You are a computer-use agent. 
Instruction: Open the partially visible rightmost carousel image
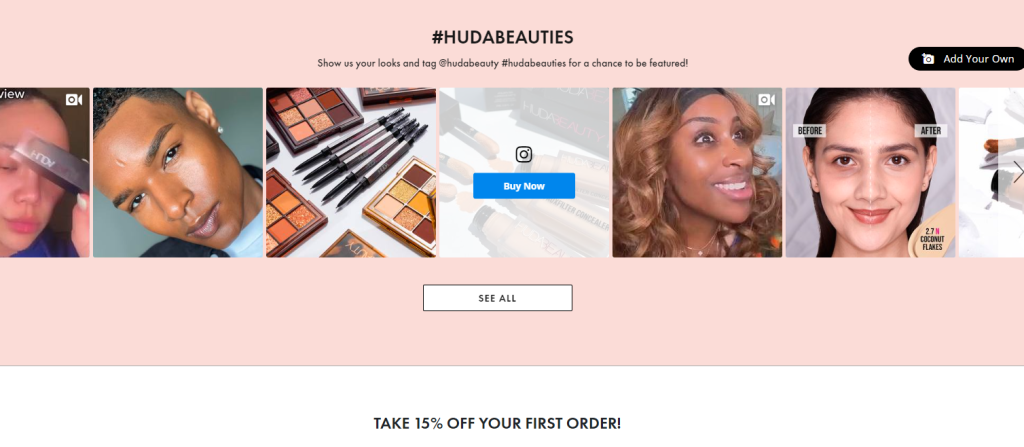991,173
